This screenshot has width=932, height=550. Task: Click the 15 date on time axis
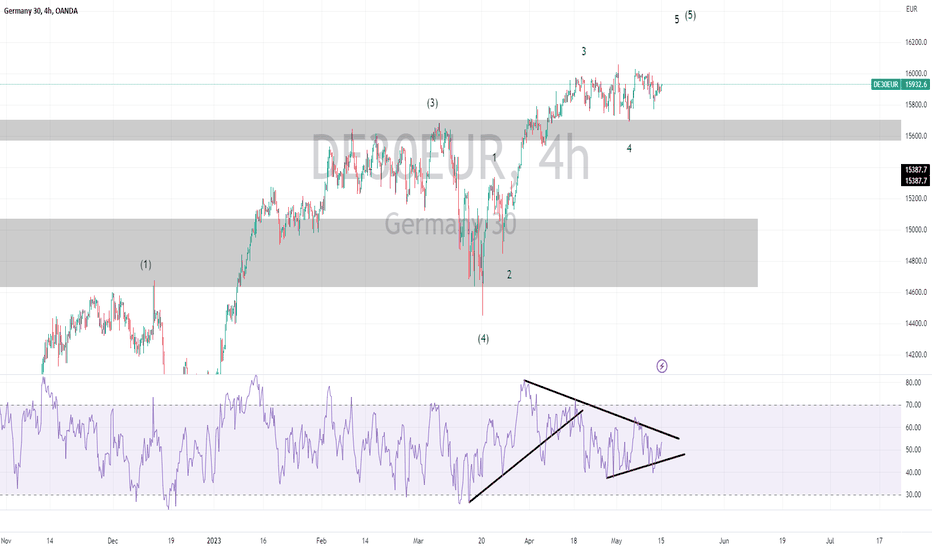click(661, 541)
